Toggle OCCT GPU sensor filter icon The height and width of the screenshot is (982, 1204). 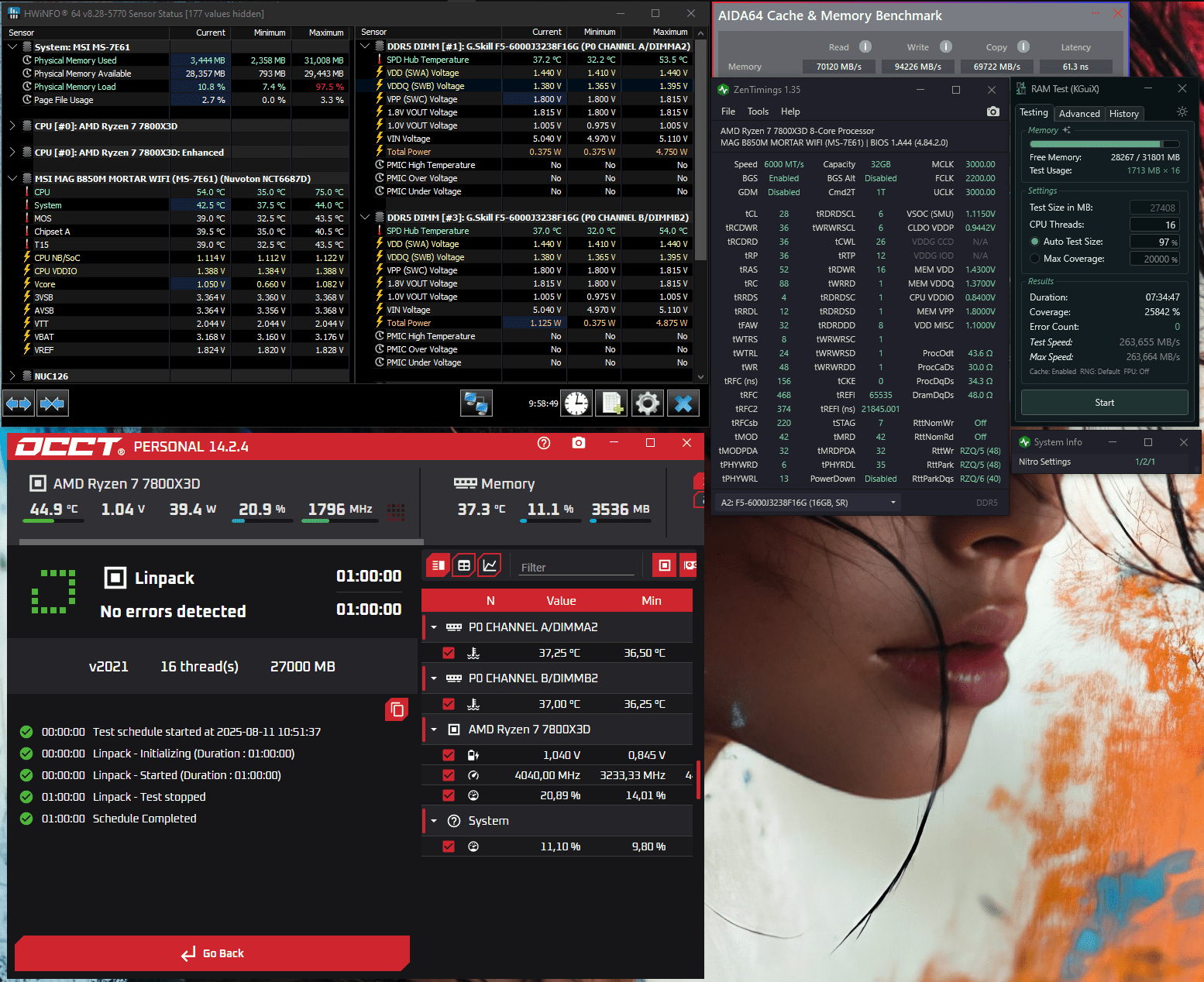[688, 565]
